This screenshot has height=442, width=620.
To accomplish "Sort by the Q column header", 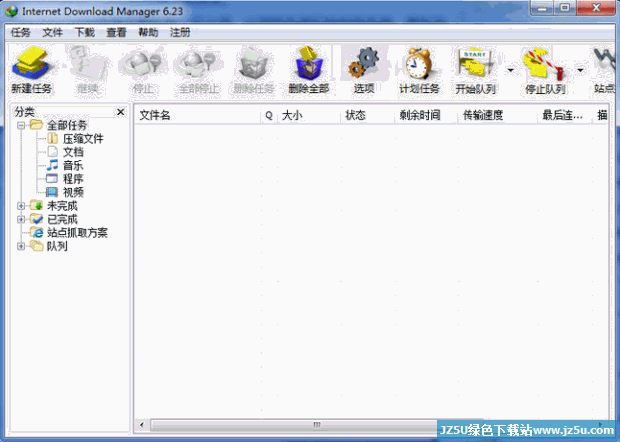I will [269, 115].
